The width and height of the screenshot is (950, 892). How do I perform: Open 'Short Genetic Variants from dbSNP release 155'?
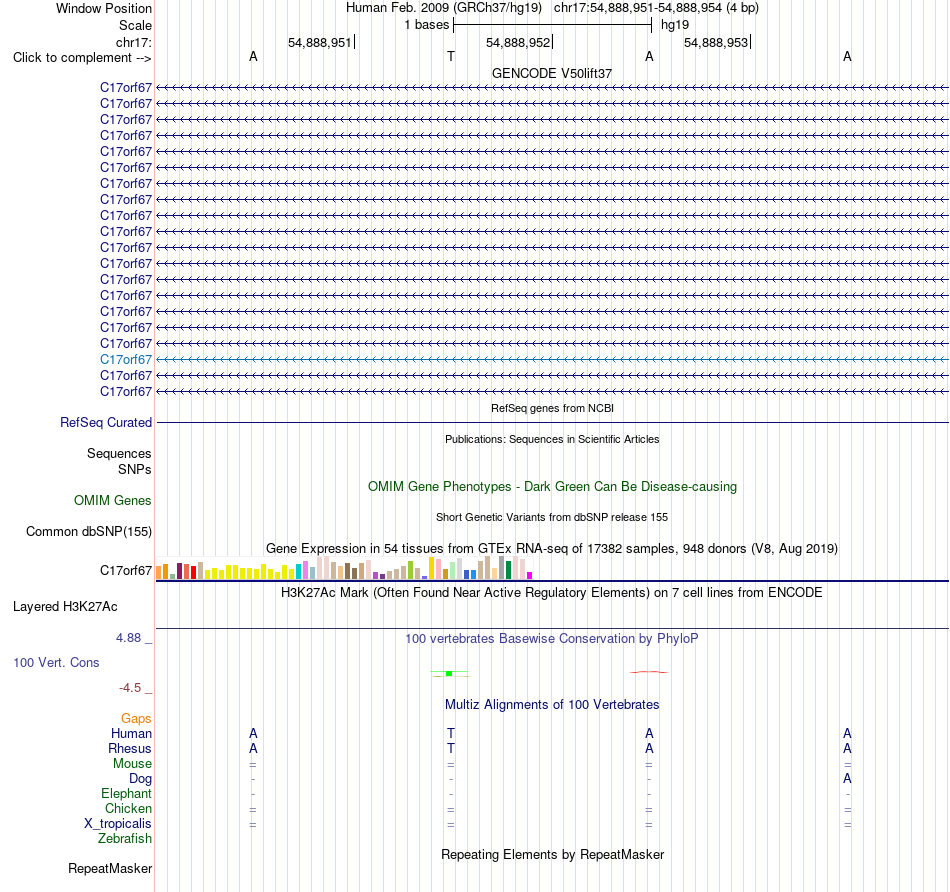[552, 518]
